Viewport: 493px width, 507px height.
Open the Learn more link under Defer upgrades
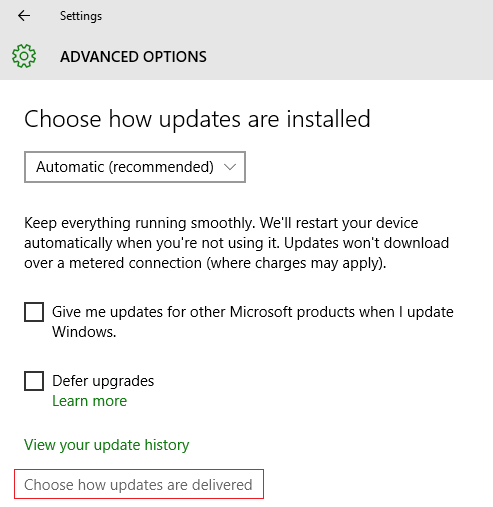pyautogui.click(x=90, y=401)
